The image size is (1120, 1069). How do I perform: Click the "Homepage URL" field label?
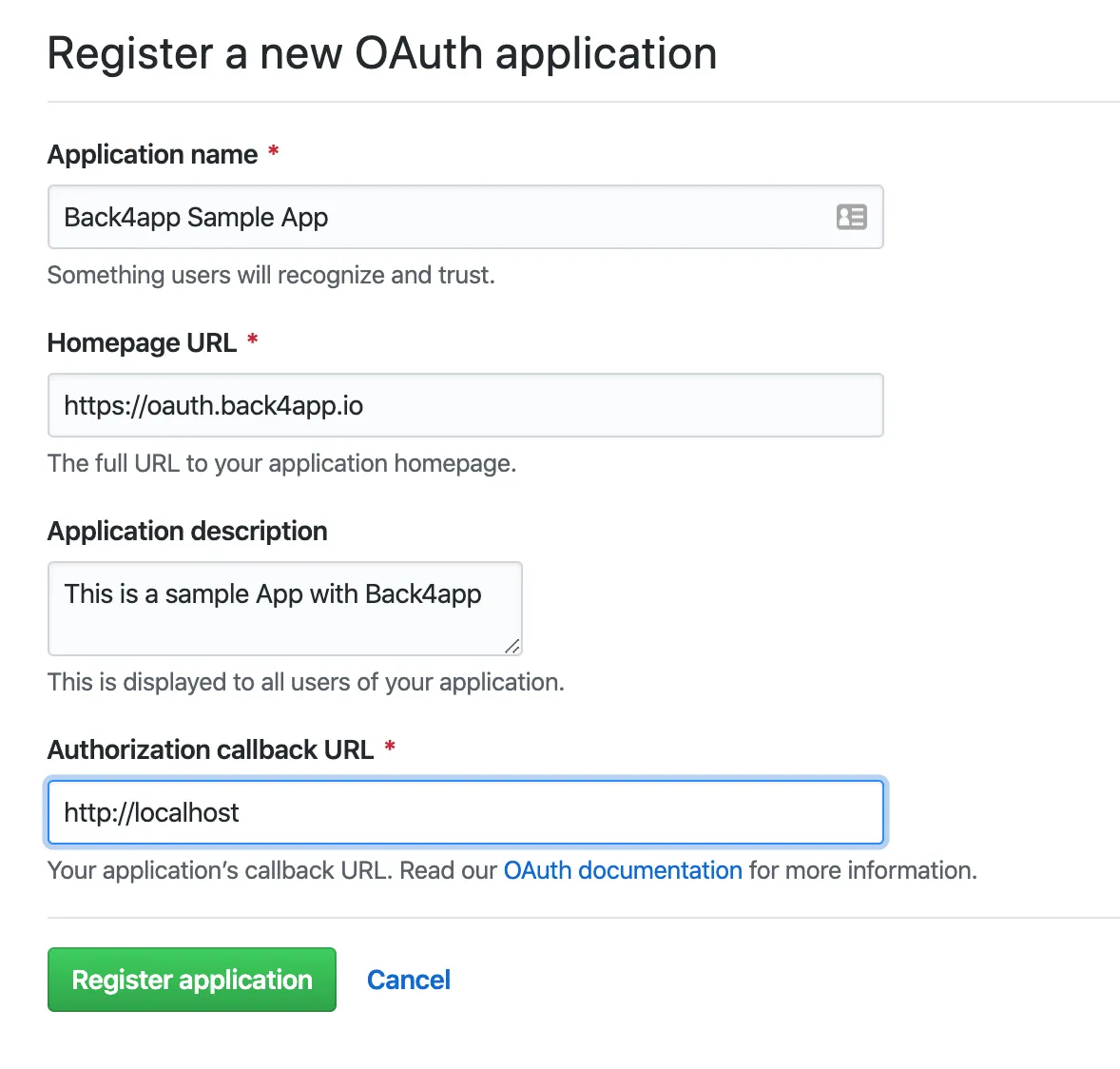pyautogui.click(x=142, y=343)
